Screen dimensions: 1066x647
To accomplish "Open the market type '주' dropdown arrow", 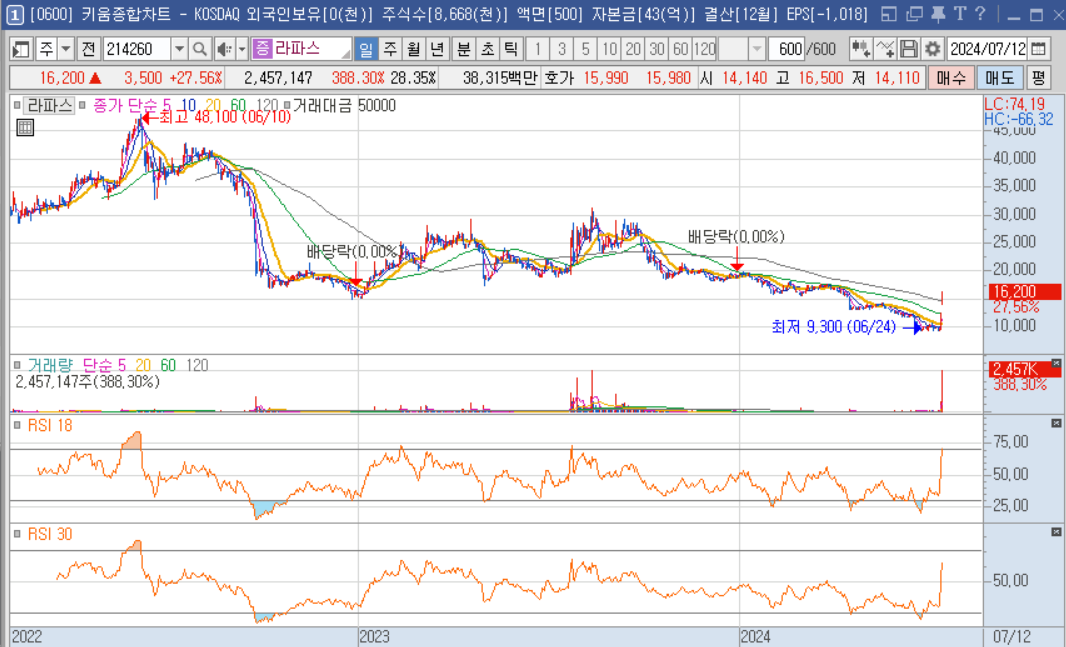I will [x=66, y=49].
